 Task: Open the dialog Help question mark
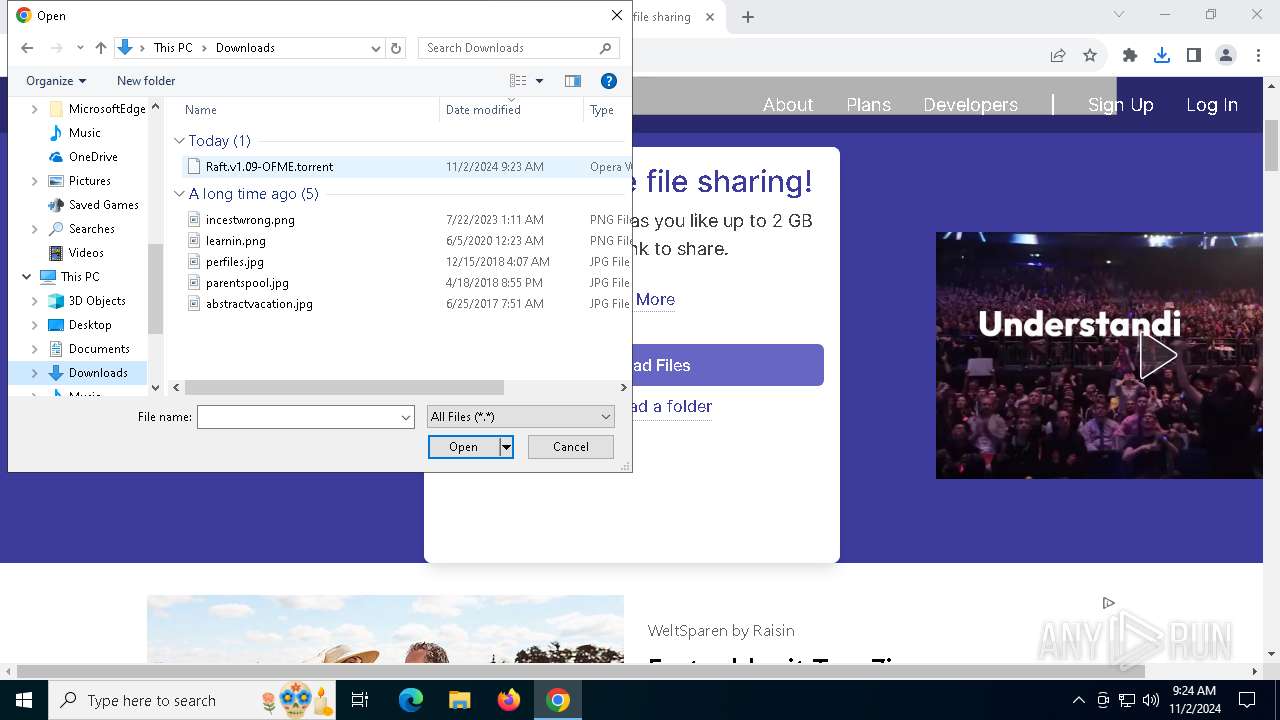pyautogui.click(x=608, y=81)
